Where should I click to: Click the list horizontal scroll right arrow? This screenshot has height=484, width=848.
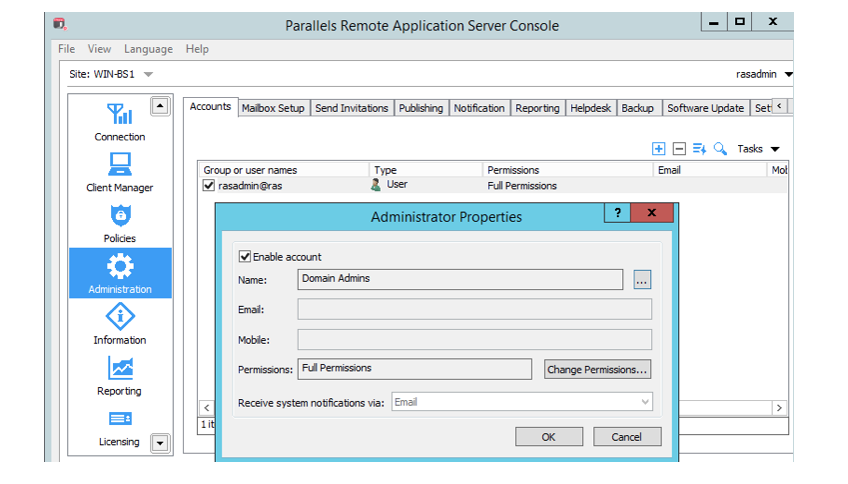coord(779,408)
